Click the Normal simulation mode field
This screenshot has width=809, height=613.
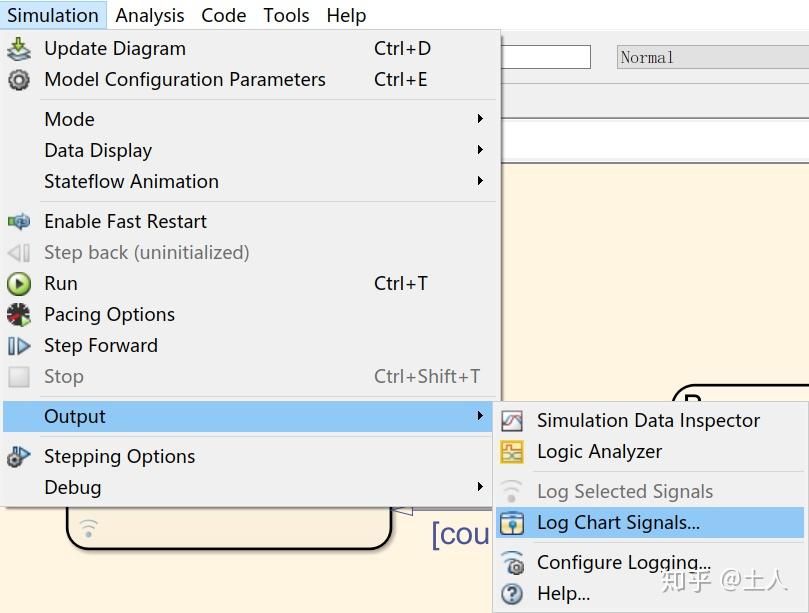tap(712, 57)
